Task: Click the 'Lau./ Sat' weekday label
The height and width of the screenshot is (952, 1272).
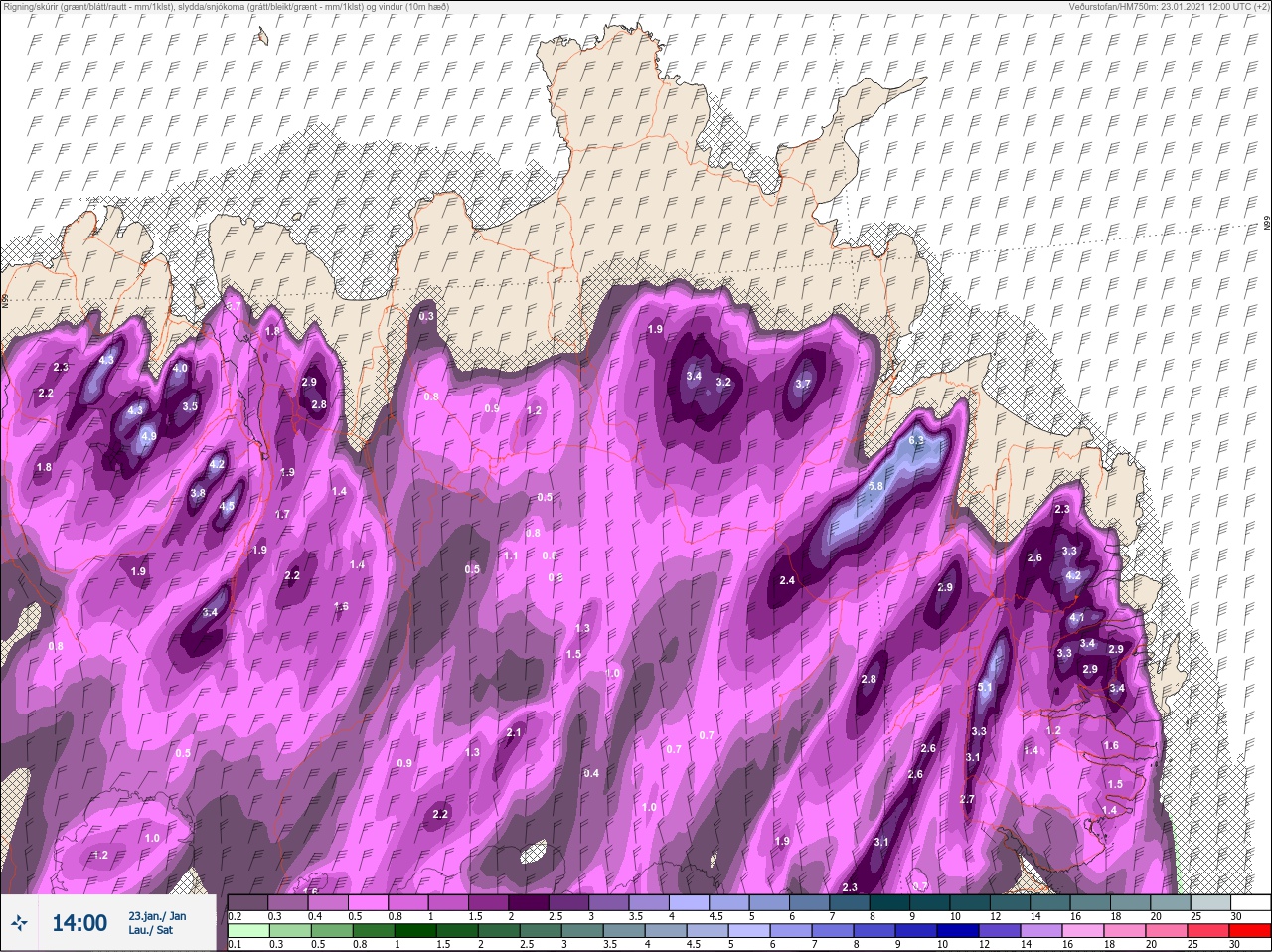Action: [x=150, y=931]
